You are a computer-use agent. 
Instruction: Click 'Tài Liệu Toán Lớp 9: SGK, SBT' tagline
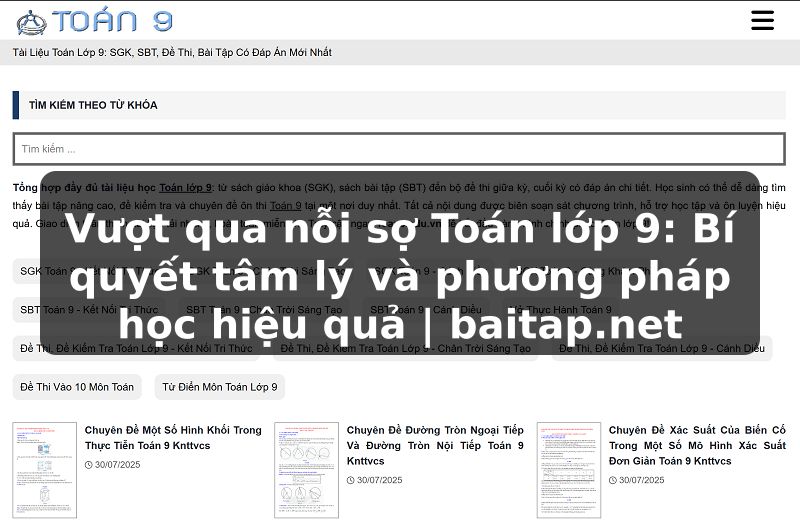click(x=172, y=53)
